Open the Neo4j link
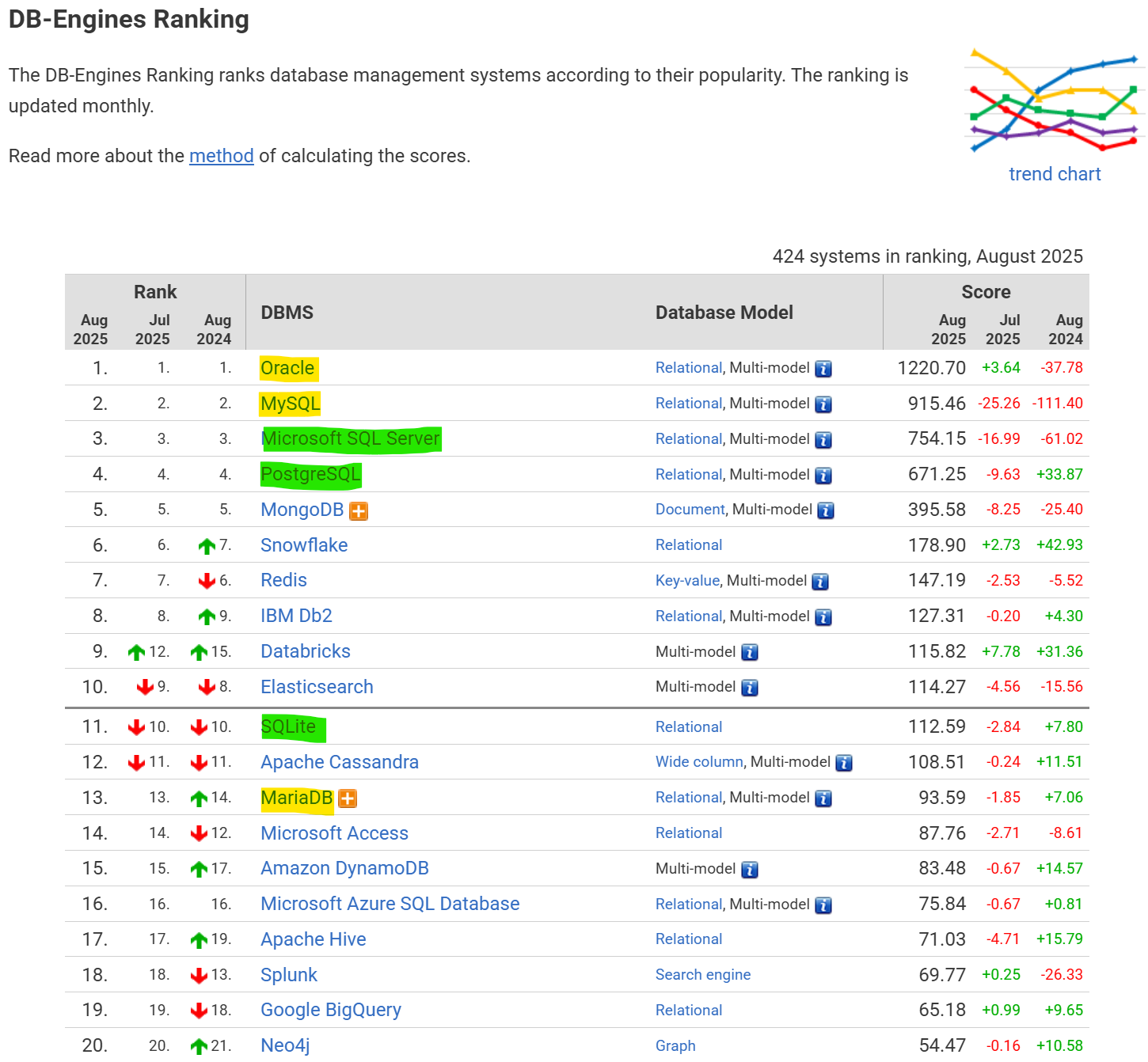 click(x=285, y=1045)
